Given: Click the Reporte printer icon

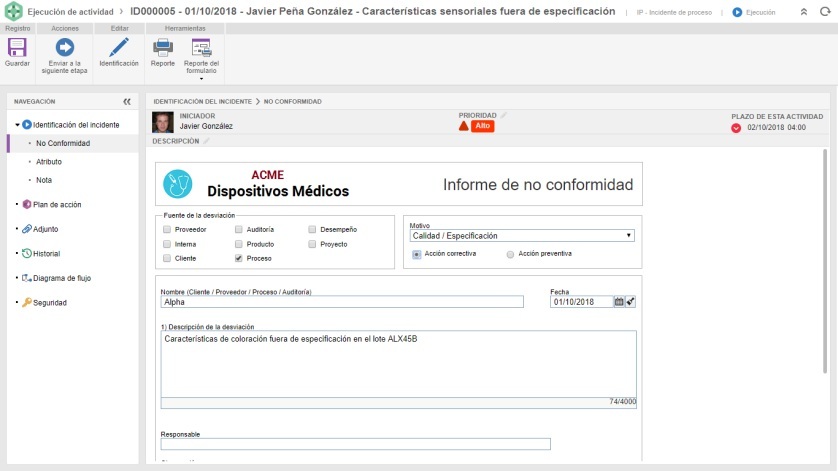Looking at the screenshot, I should [162, 47].
